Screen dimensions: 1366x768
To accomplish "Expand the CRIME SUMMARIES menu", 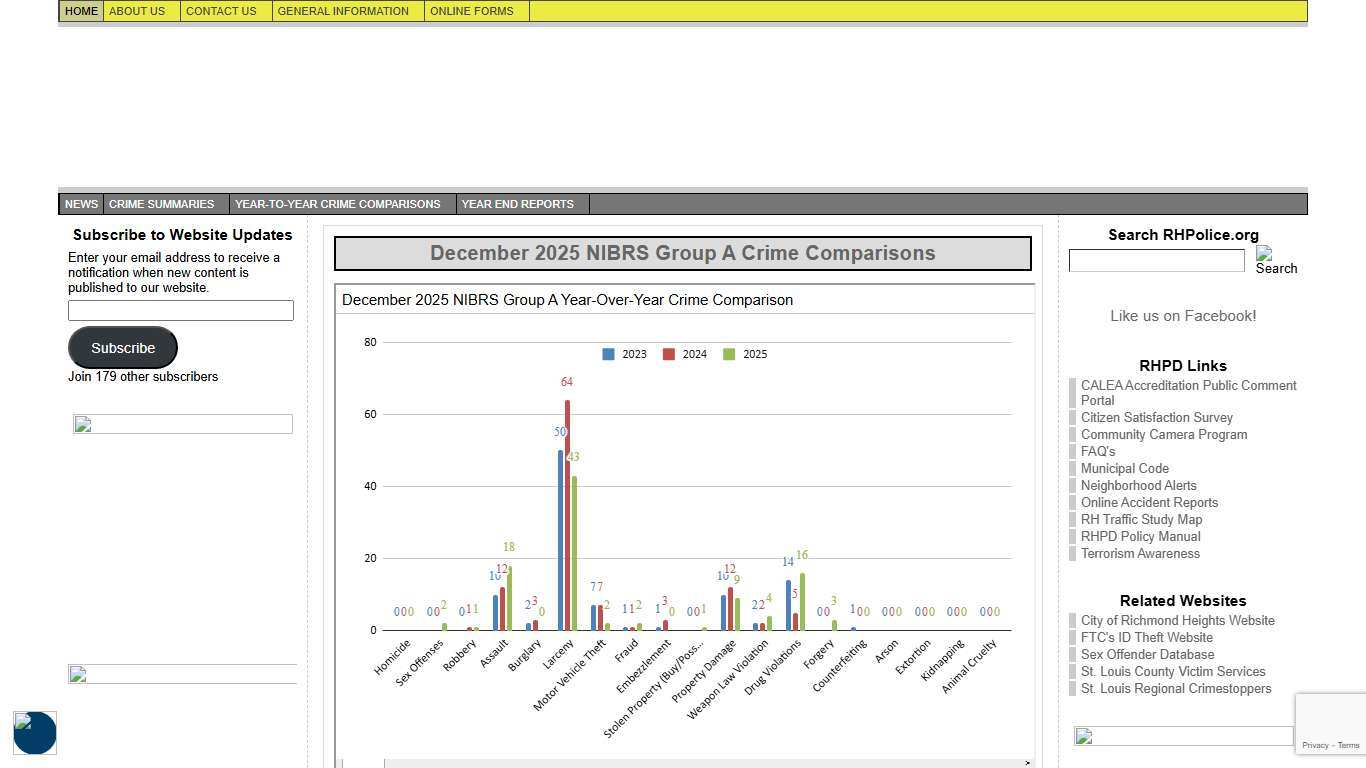I will (x=162, y=204).
